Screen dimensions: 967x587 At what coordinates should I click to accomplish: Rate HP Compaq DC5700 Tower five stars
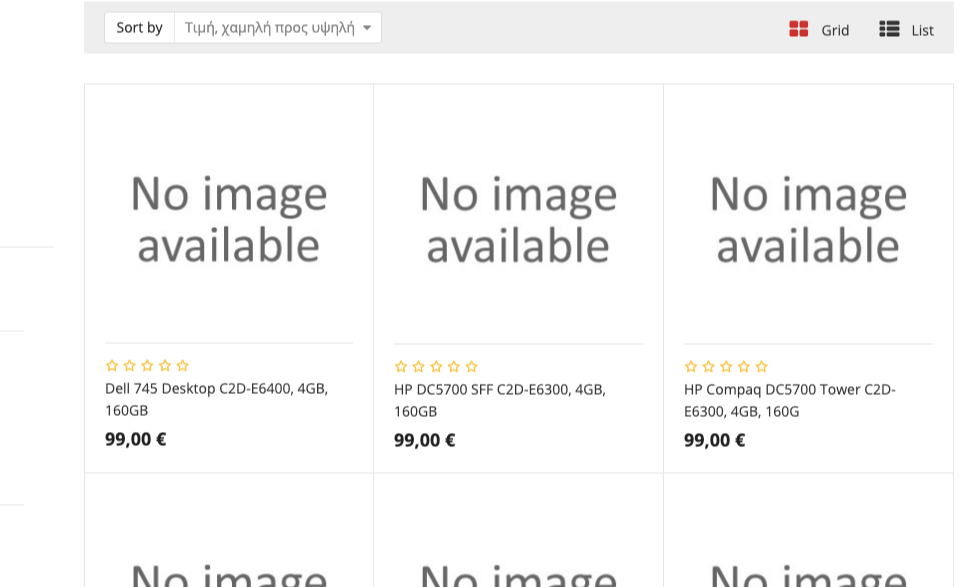(762, 367)
